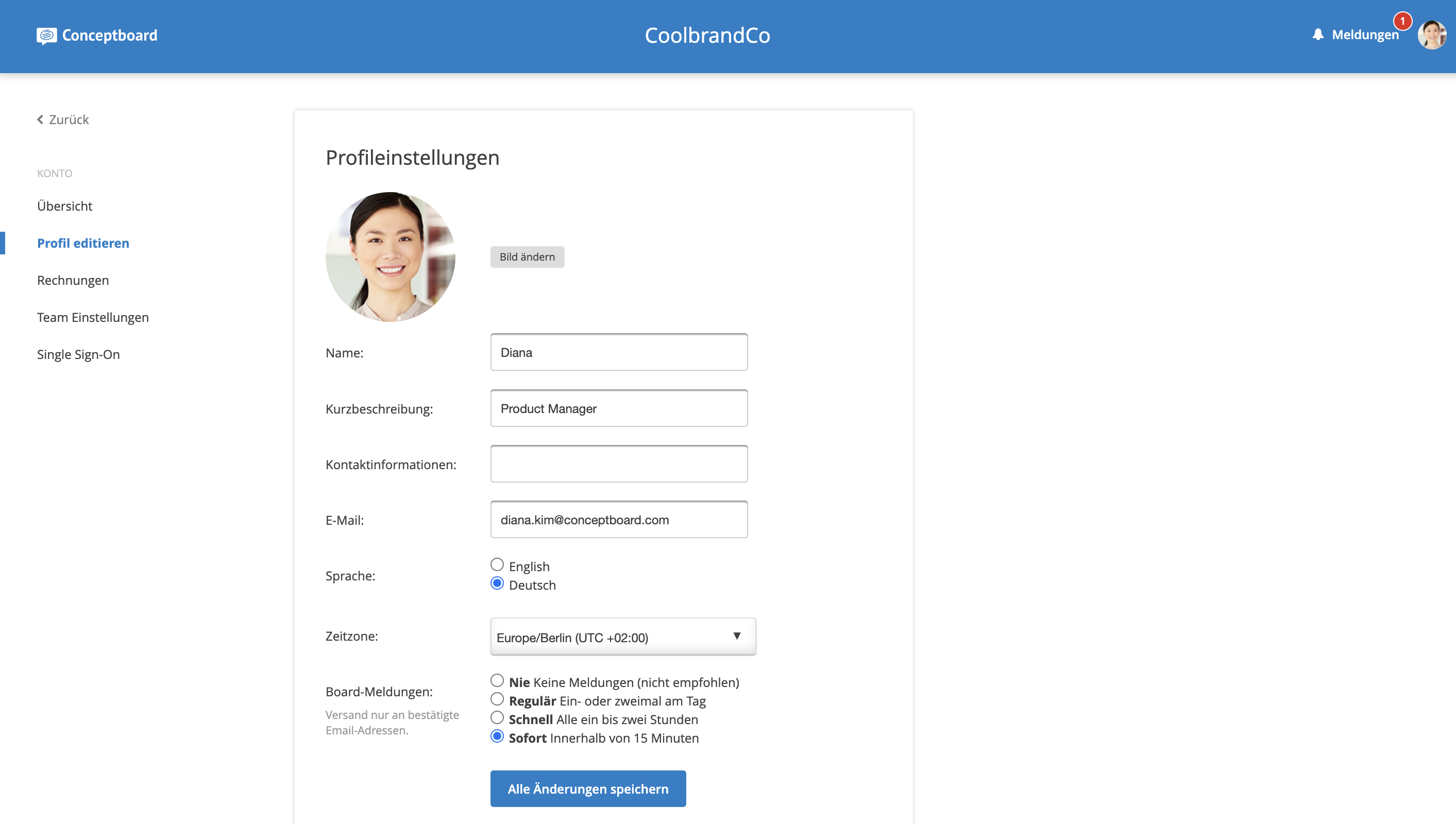
Task: Click the Zurück back chevron
Action: click(x=40, y=119)
